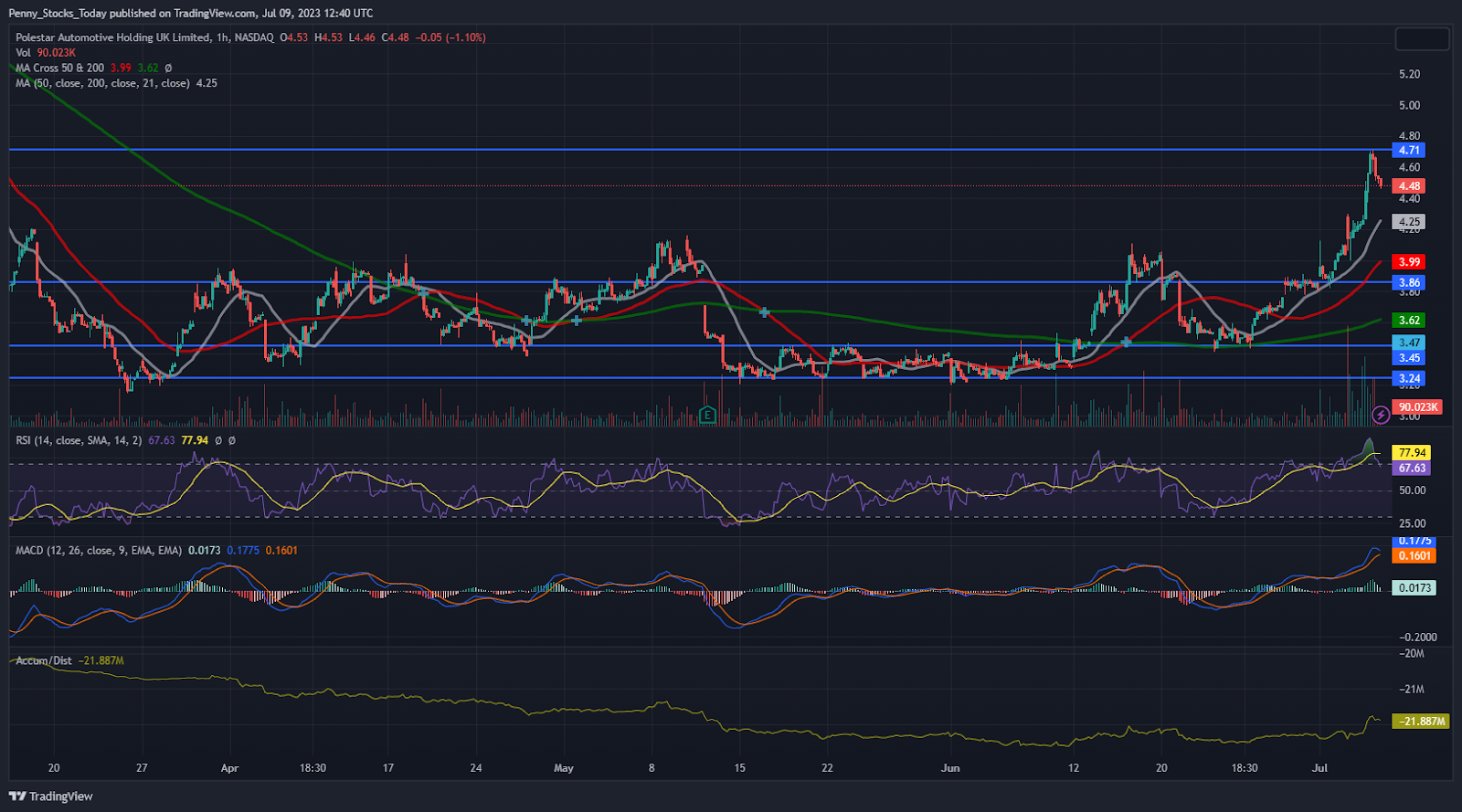The image size is (1462, 812).
Task: Click the orange 0.1601 MACD signal label
Action: click(x=1414, y=555)
